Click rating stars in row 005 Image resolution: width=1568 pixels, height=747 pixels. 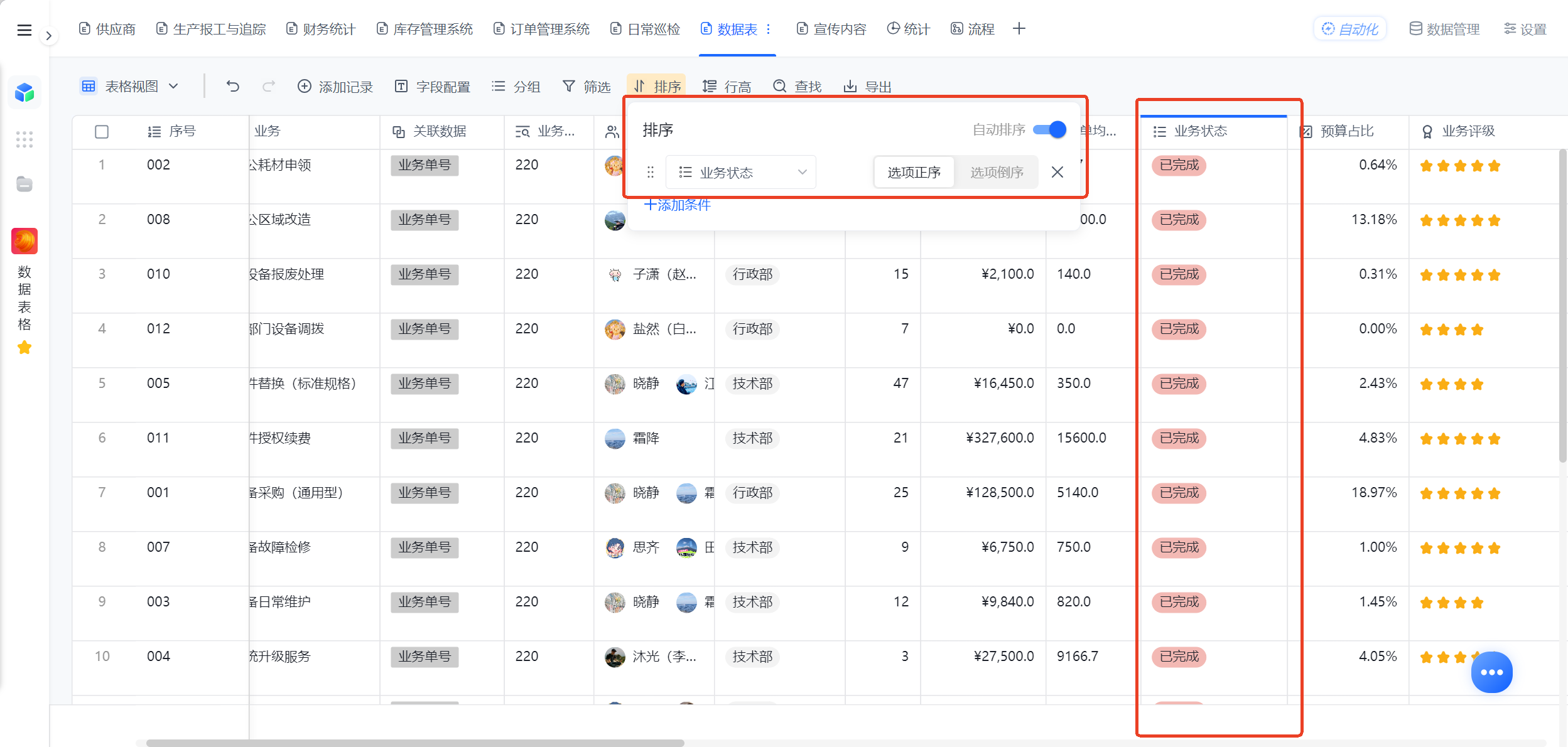click(1451, 384)
